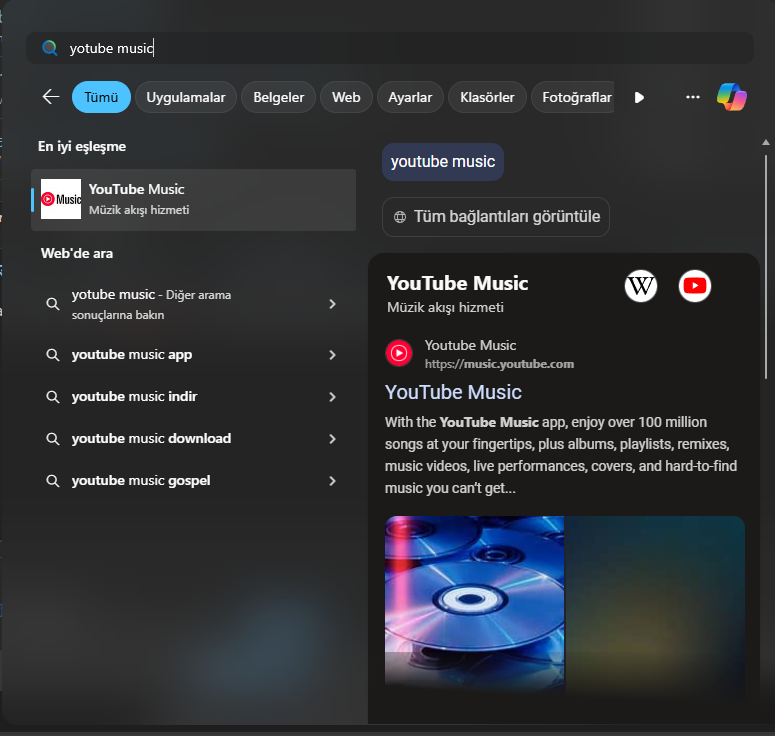775x736 pixels.
Task: Select 'yotube music - Diğer arama sonuçlarına bakın'
Action: point(151,304)
